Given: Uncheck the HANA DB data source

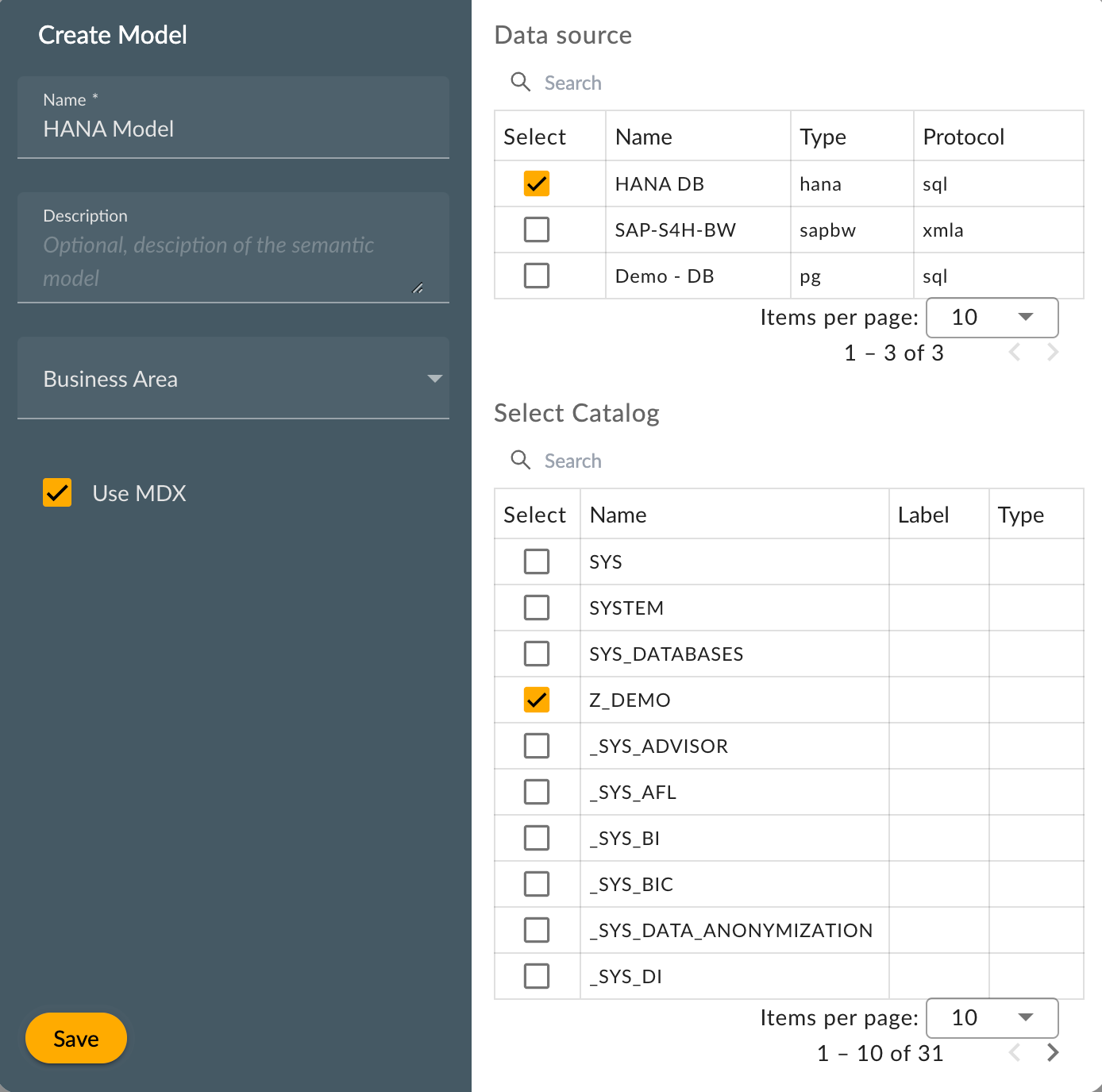Looking at the screenshot, I should click(x=537, y=183).
